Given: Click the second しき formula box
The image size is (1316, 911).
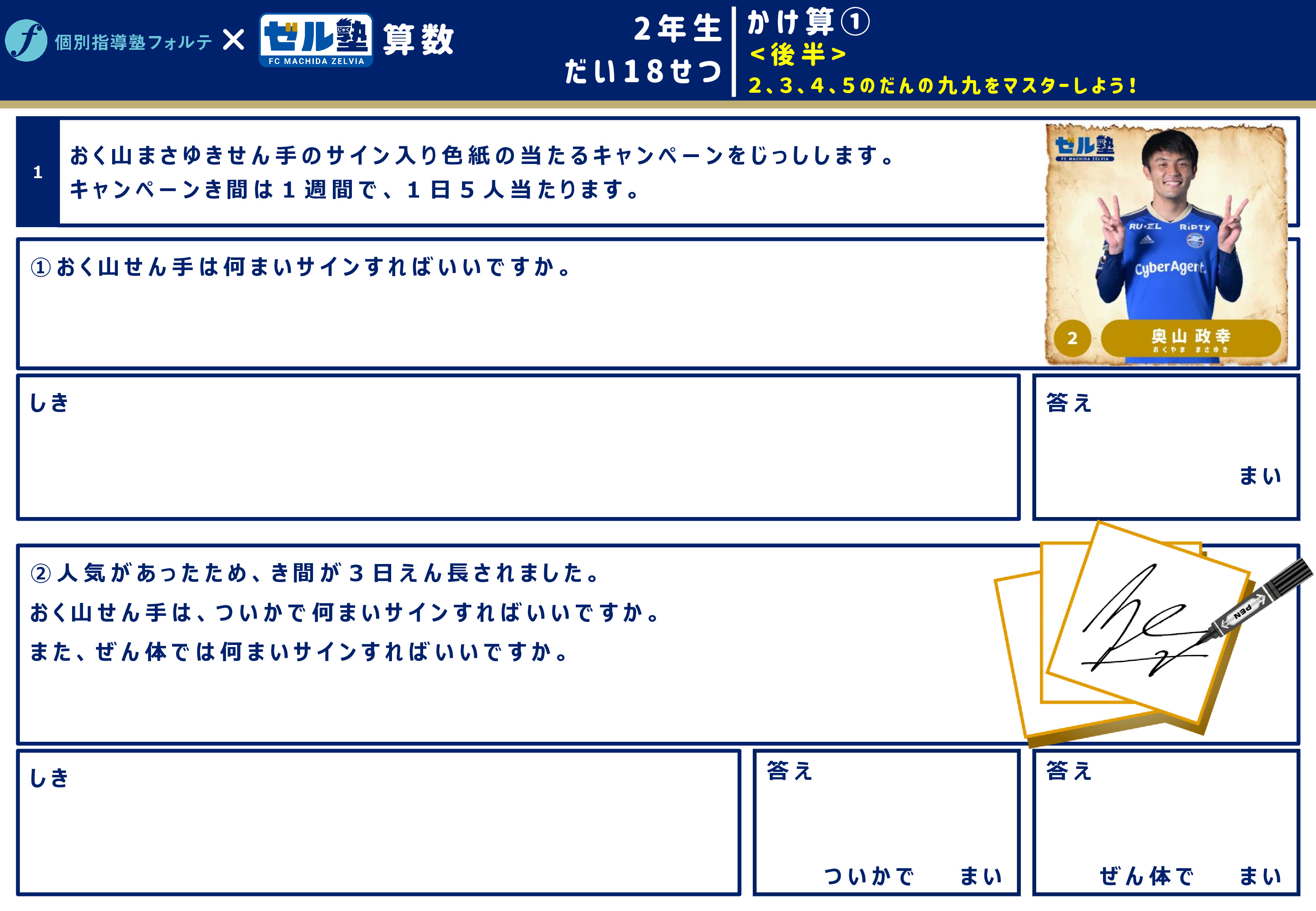Looking at the screenshot, I should click(x=378, y=822).
